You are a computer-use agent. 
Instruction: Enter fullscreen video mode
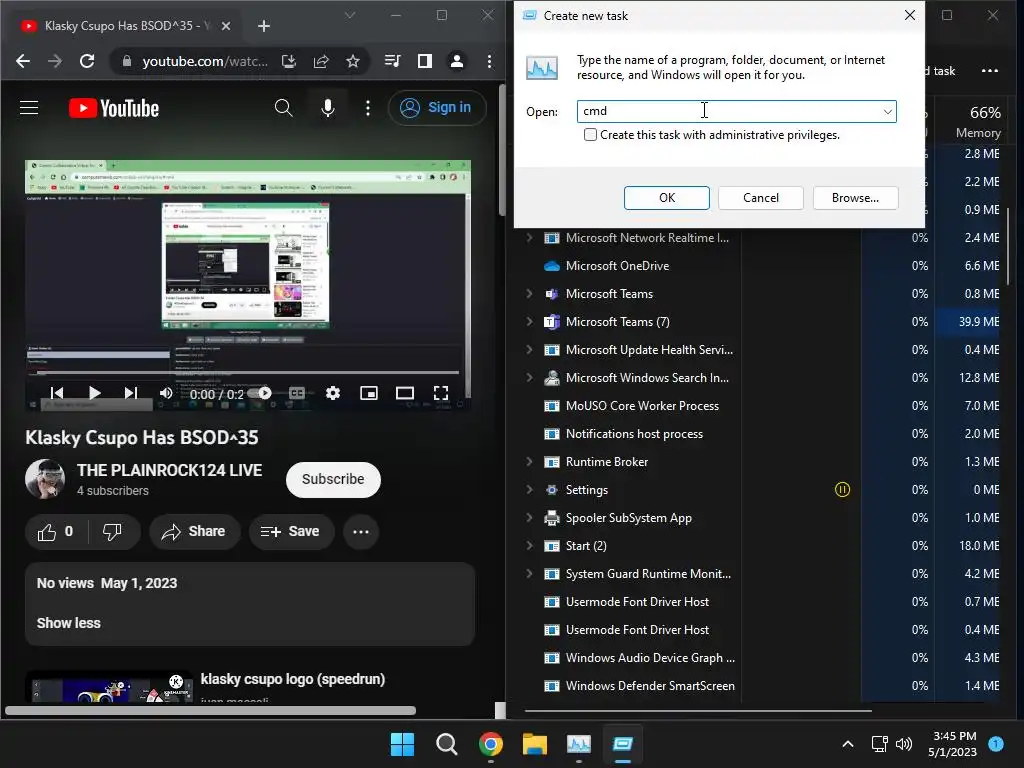coord(441,393)
